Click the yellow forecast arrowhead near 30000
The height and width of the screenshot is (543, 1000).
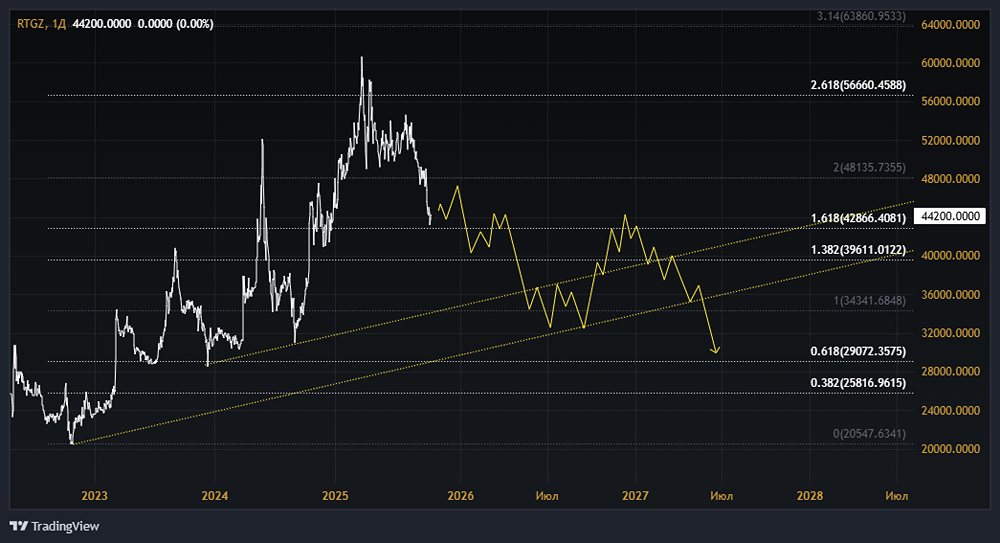pos(716,349)
